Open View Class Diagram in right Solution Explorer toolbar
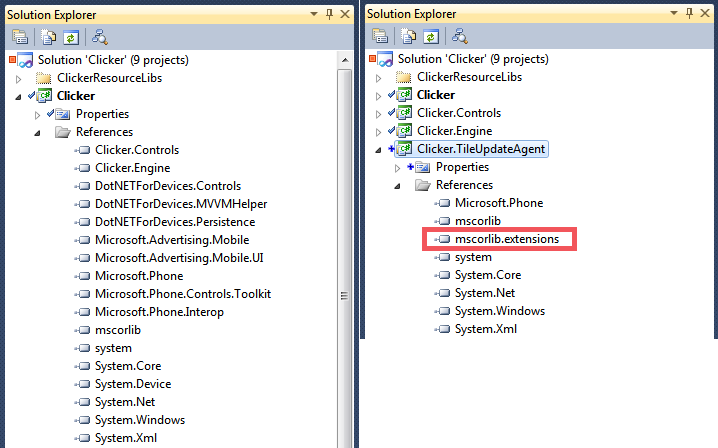This screenshot has width=718, height=448. [460, 36]
